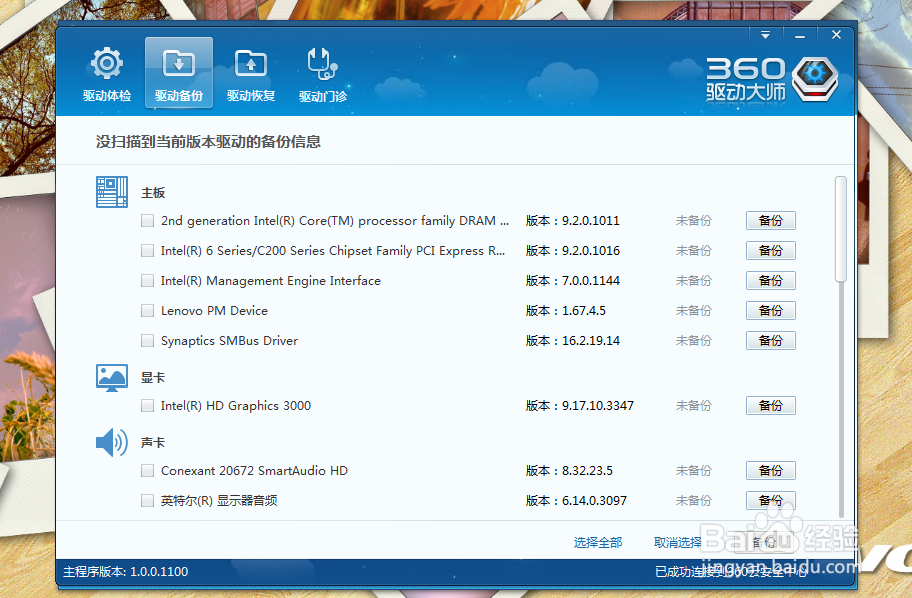Click the 取消选择 link
Screen dimensions: 912x598
(x=678, y=543)
